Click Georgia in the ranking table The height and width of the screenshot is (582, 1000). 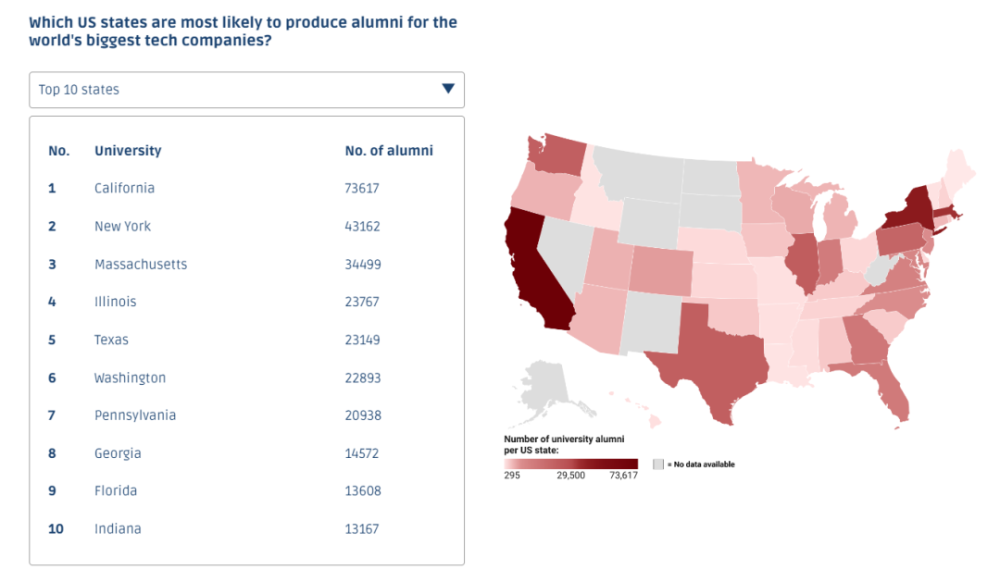click(x=117, y=453)
